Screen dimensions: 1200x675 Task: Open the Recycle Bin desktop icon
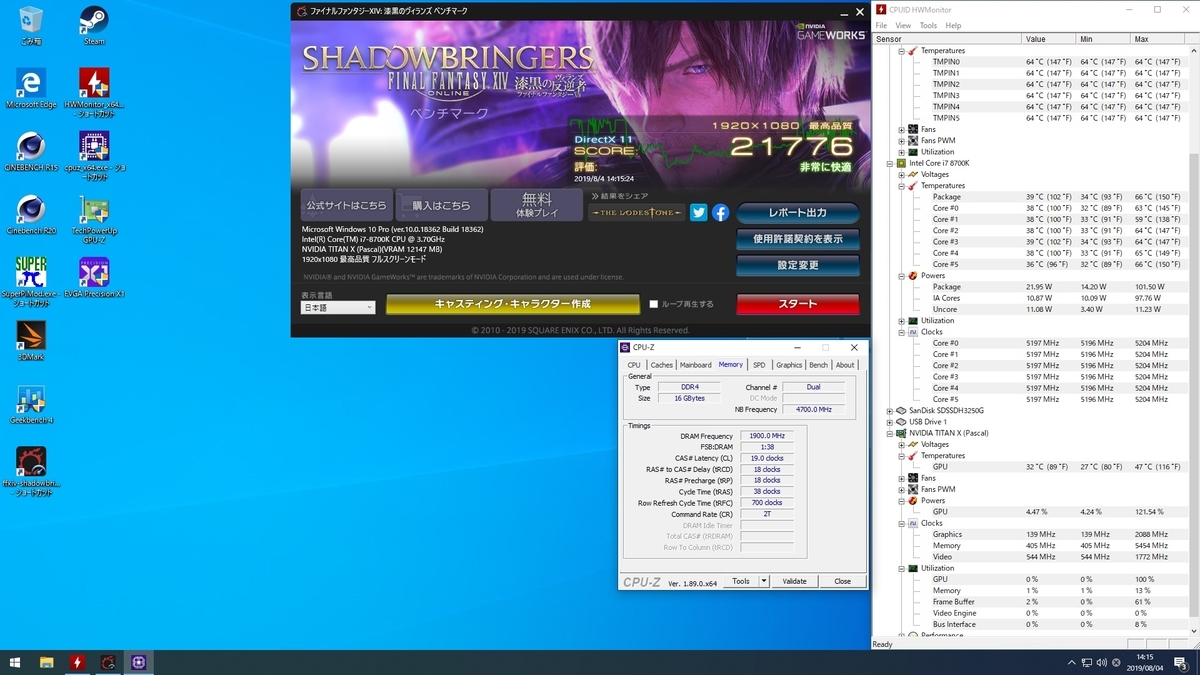pyautogui.click(x=31, y=25)
